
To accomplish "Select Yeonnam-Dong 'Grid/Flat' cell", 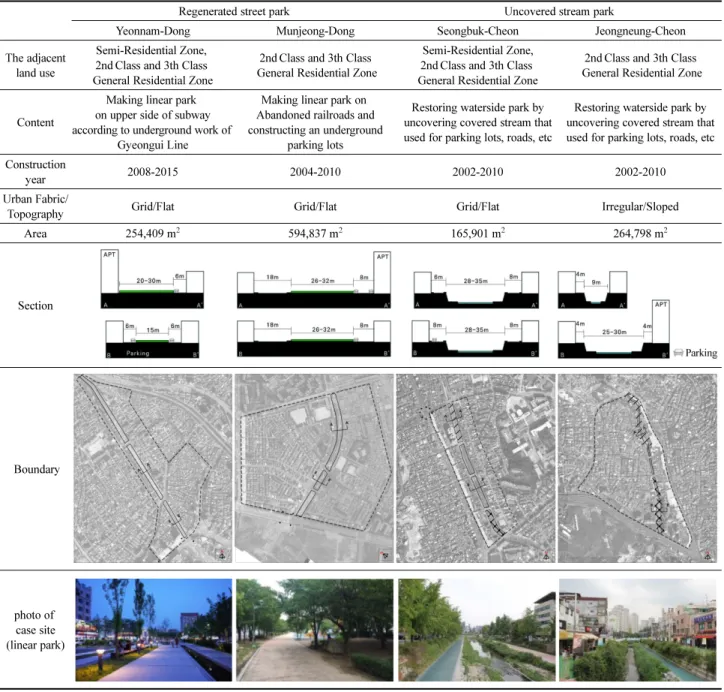I will coord(153,206).
